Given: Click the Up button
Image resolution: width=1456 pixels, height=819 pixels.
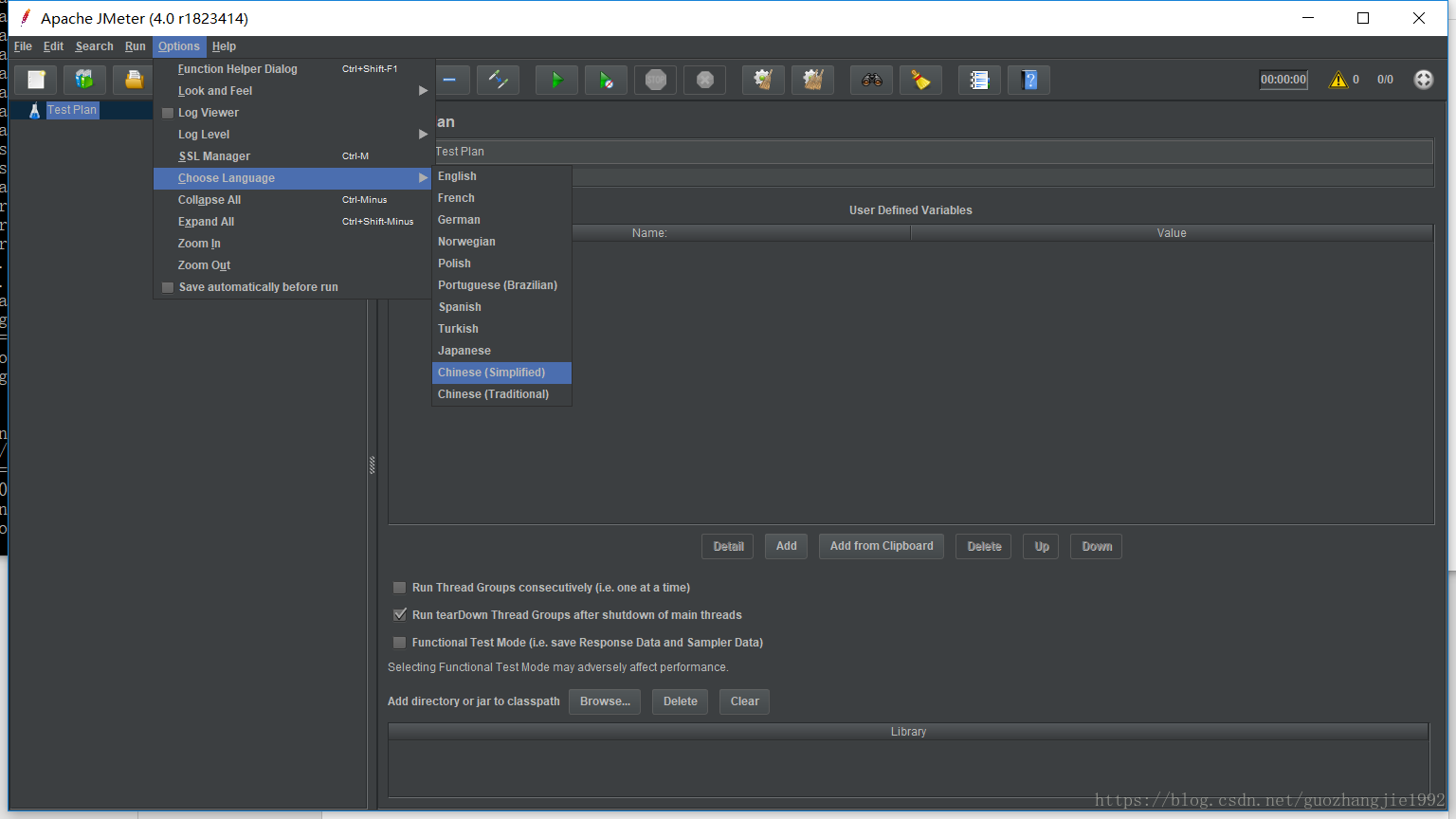Looking at the screenshot, I should point(1042,546).
